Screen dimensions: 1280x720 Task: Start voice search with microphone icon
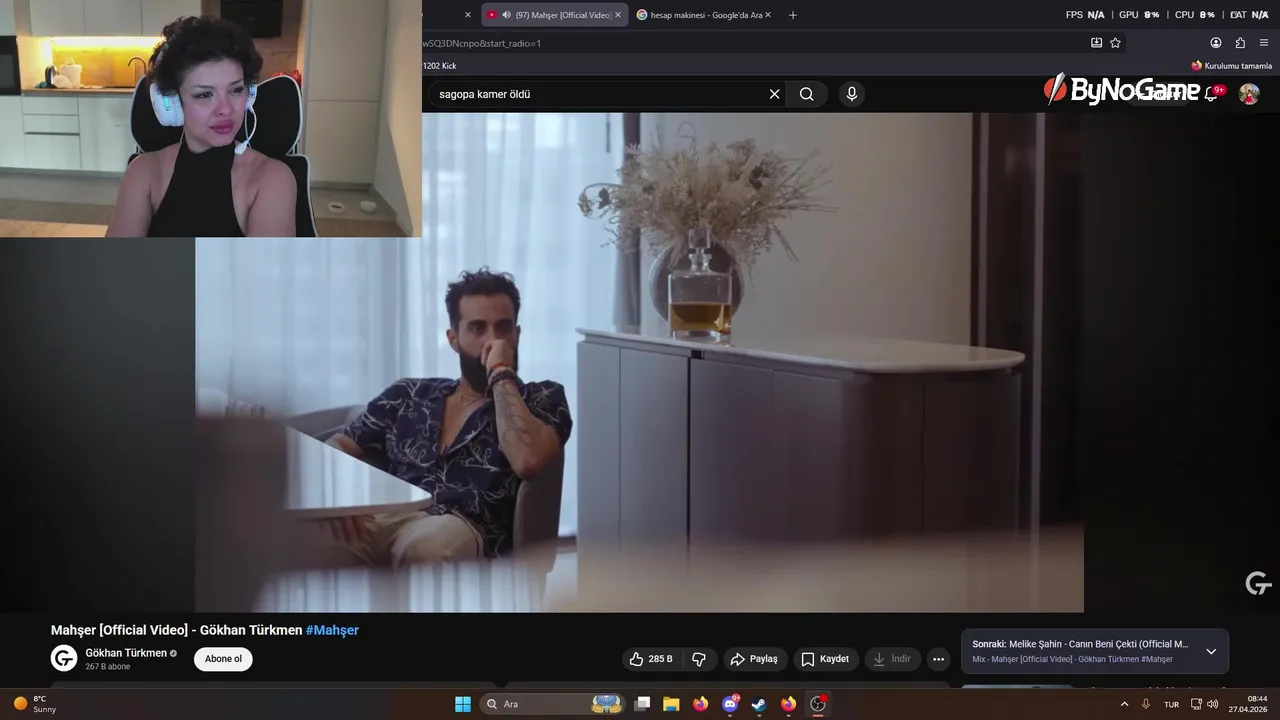851,94
